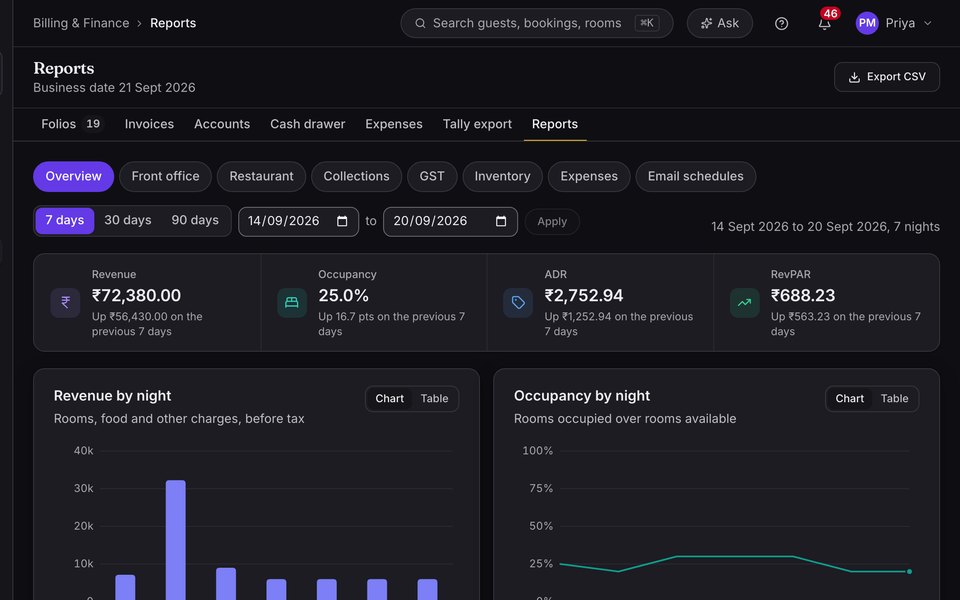Image resolution: width=960 pixels, height=600 pixels.
Task: Show Occupancy by night as Chart
Action: point(850,399)
